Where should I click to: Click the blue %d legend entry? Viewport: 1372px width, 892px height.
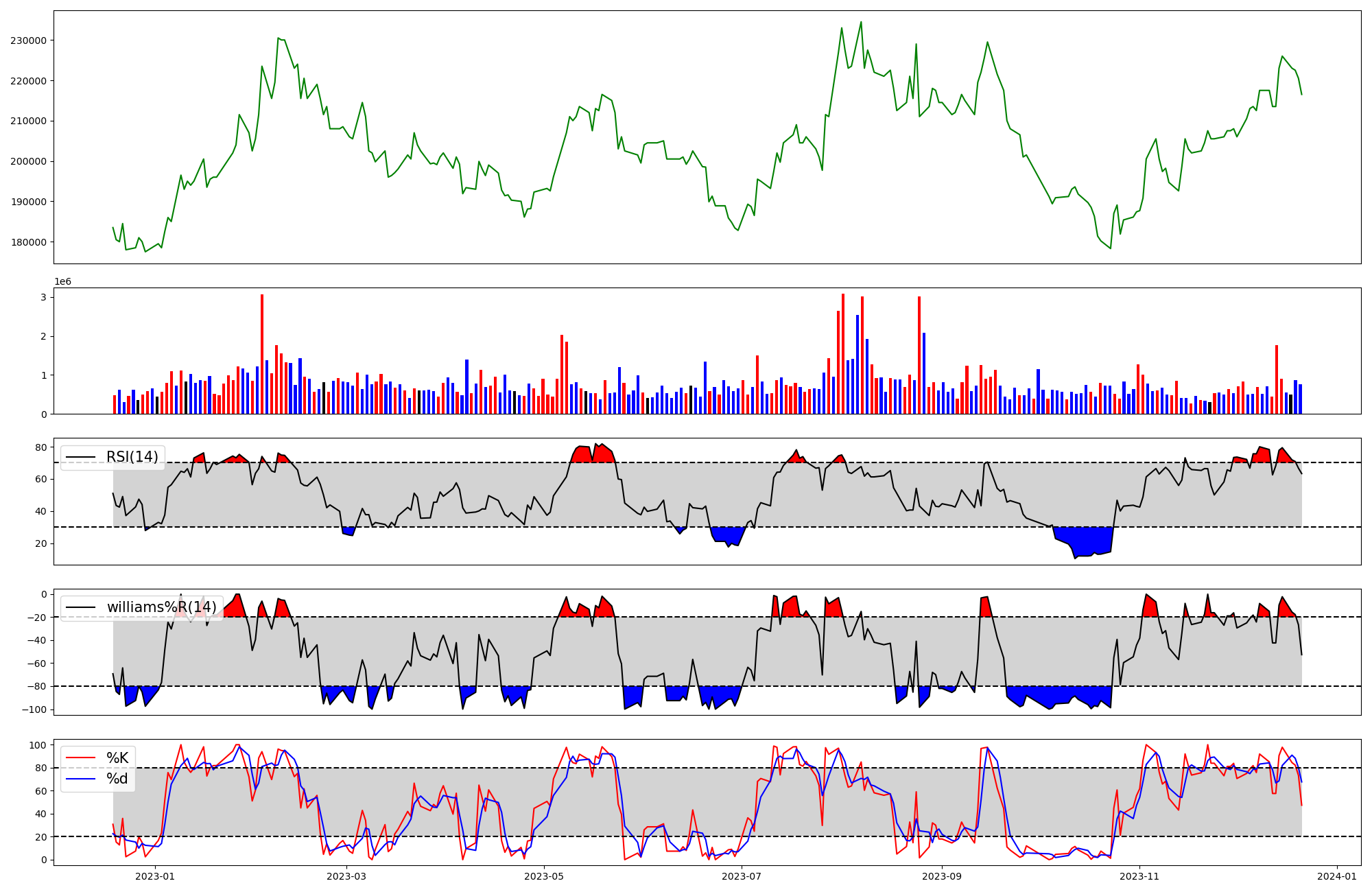pyautogui.click(x=117, y=779)
